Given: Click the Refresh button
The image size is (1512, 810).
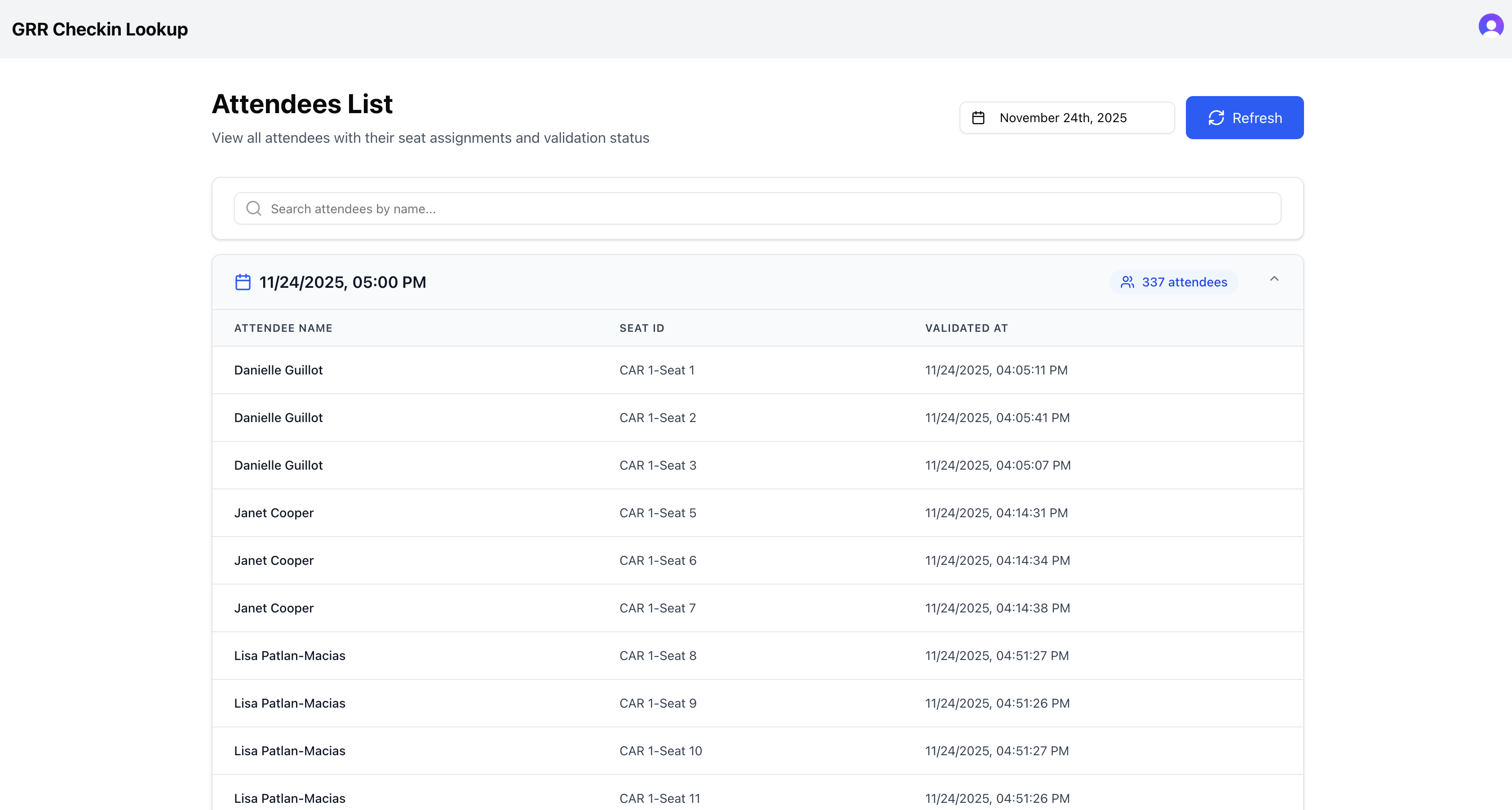Looking at the screenshot, I should (1244, 117).
